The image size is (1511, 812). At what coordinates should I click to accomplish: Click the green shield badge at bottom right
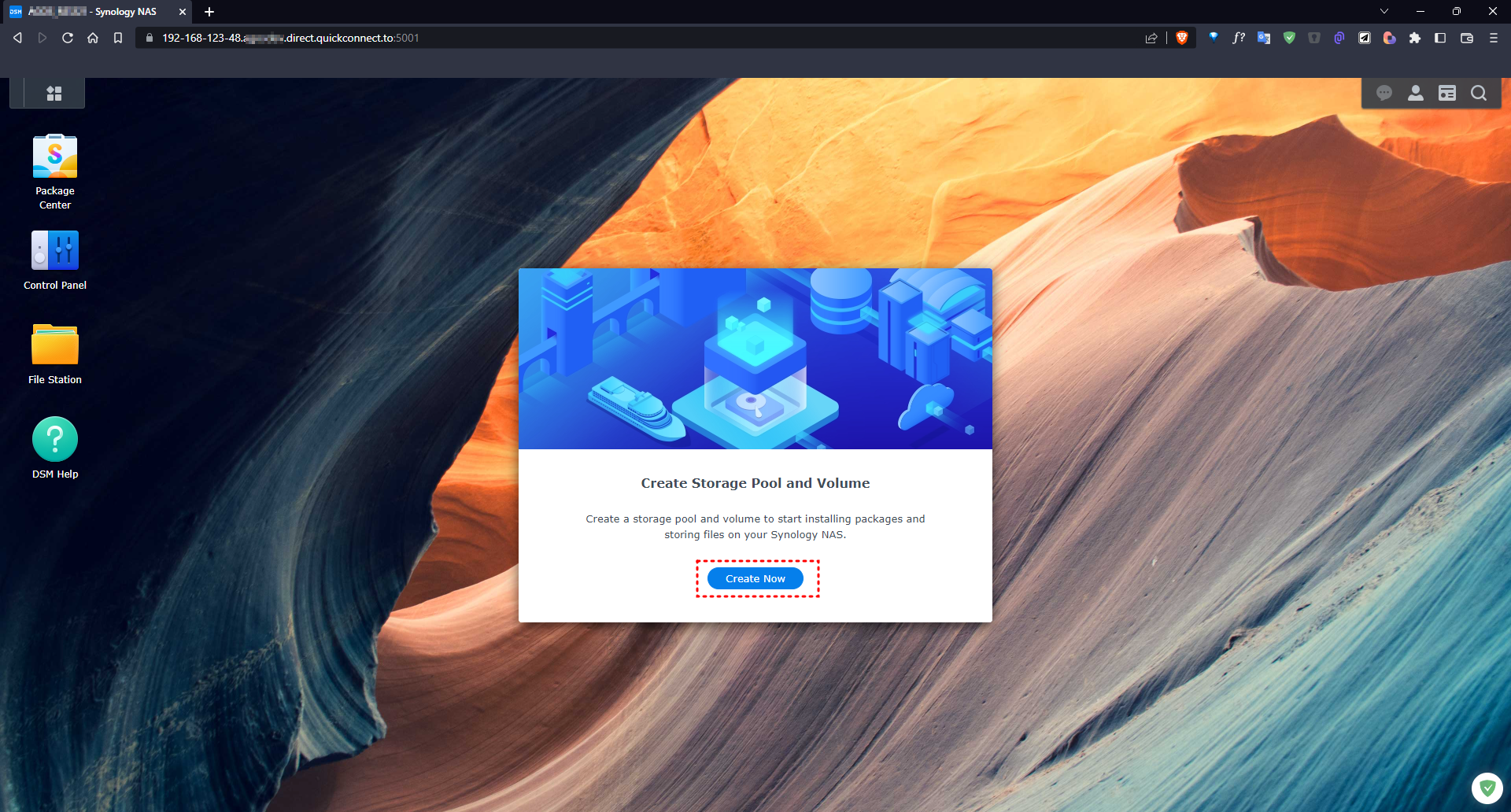click(1487, 788)
